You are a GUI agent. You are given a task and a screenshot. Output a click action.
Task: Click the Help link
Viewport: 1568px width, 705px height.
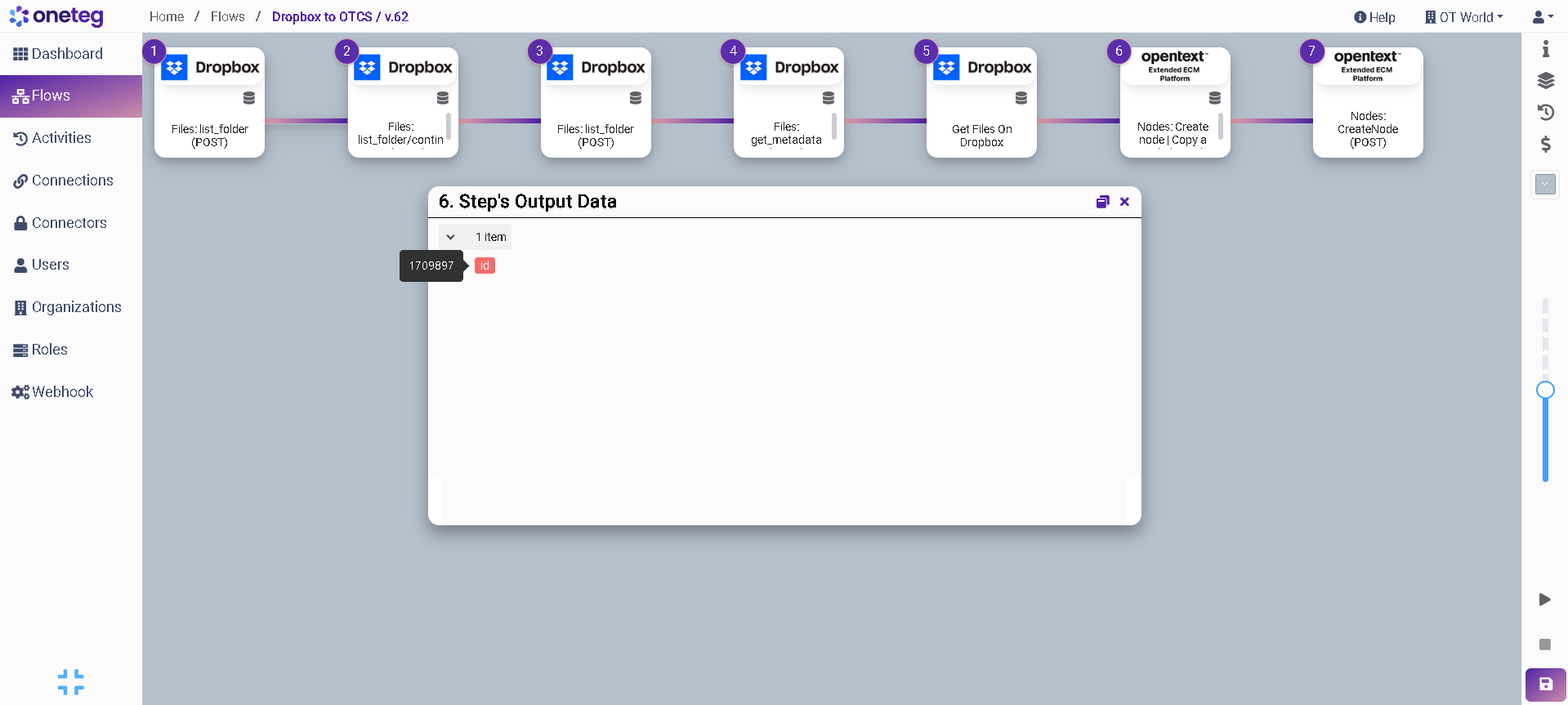(1374, 17)
